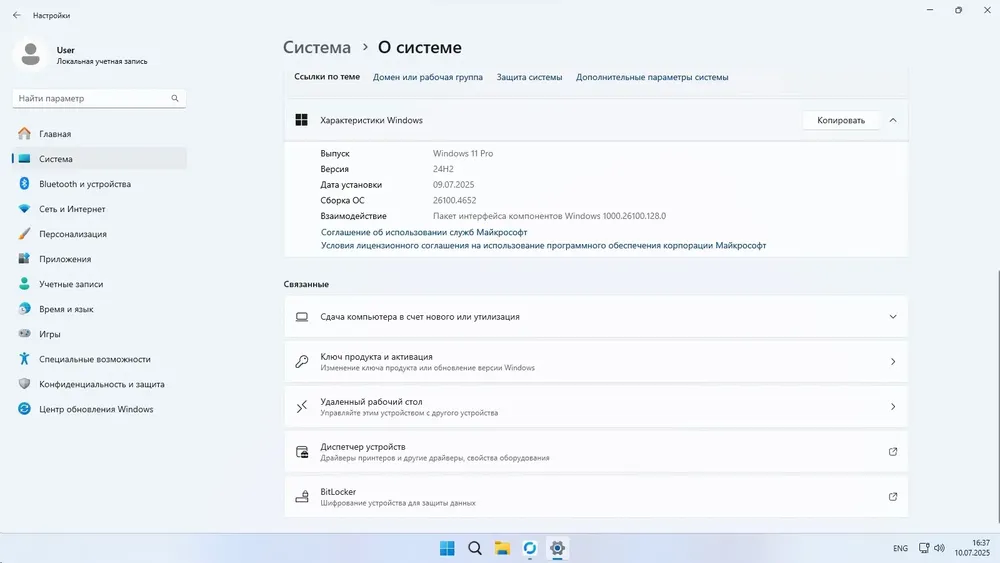Click the BitLocker lock-drive icon
The height and width of the screenshot is (563, 1000).
tap(302, 497)
